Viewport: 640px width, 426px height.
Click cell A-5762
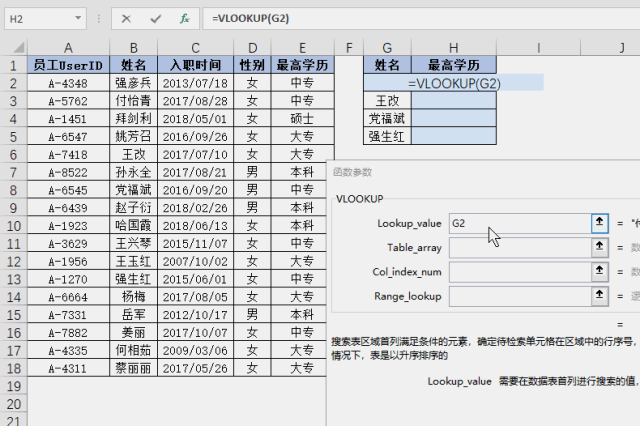[x=68, y=101]
